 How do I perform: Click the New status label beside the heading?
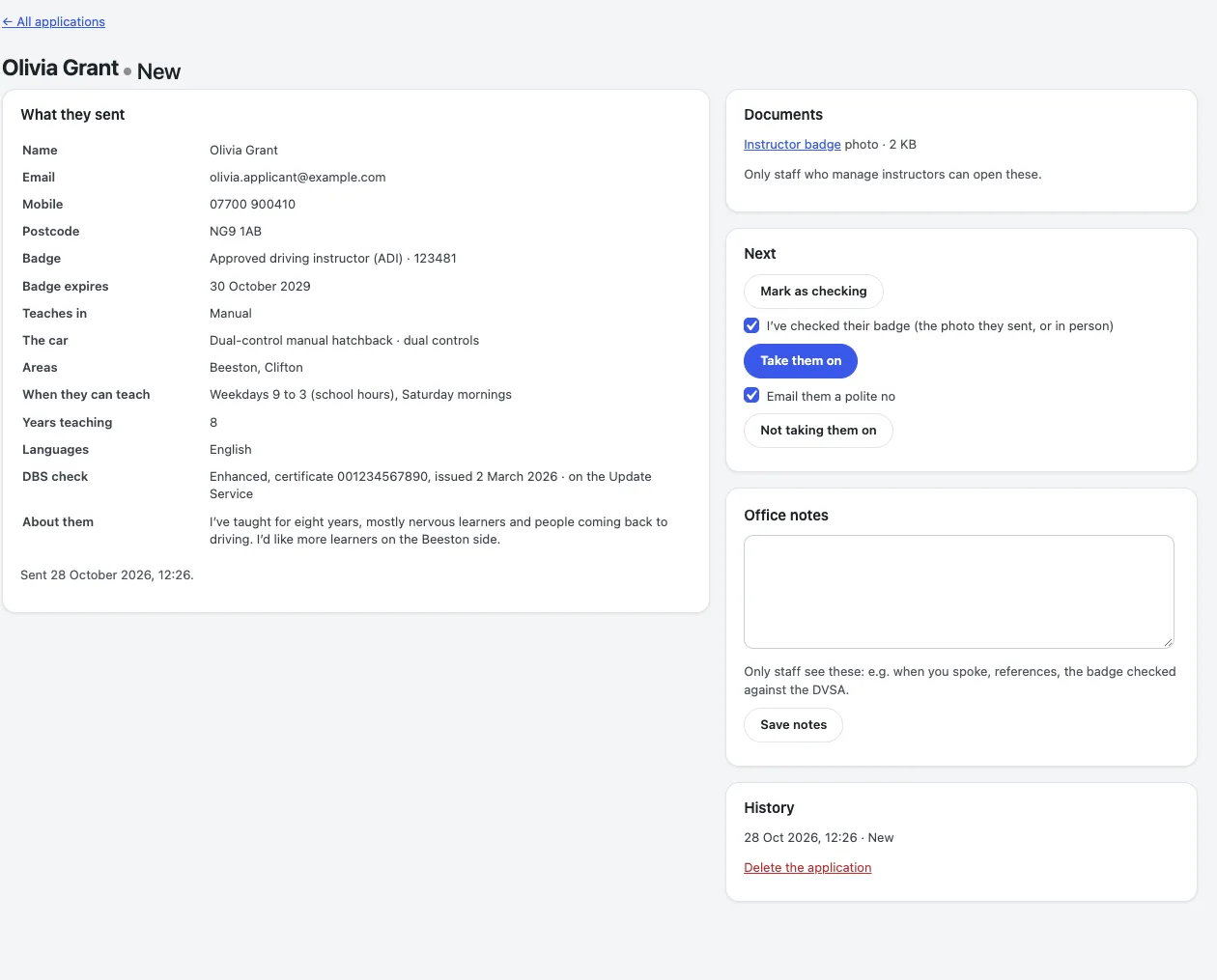(158, 71)
